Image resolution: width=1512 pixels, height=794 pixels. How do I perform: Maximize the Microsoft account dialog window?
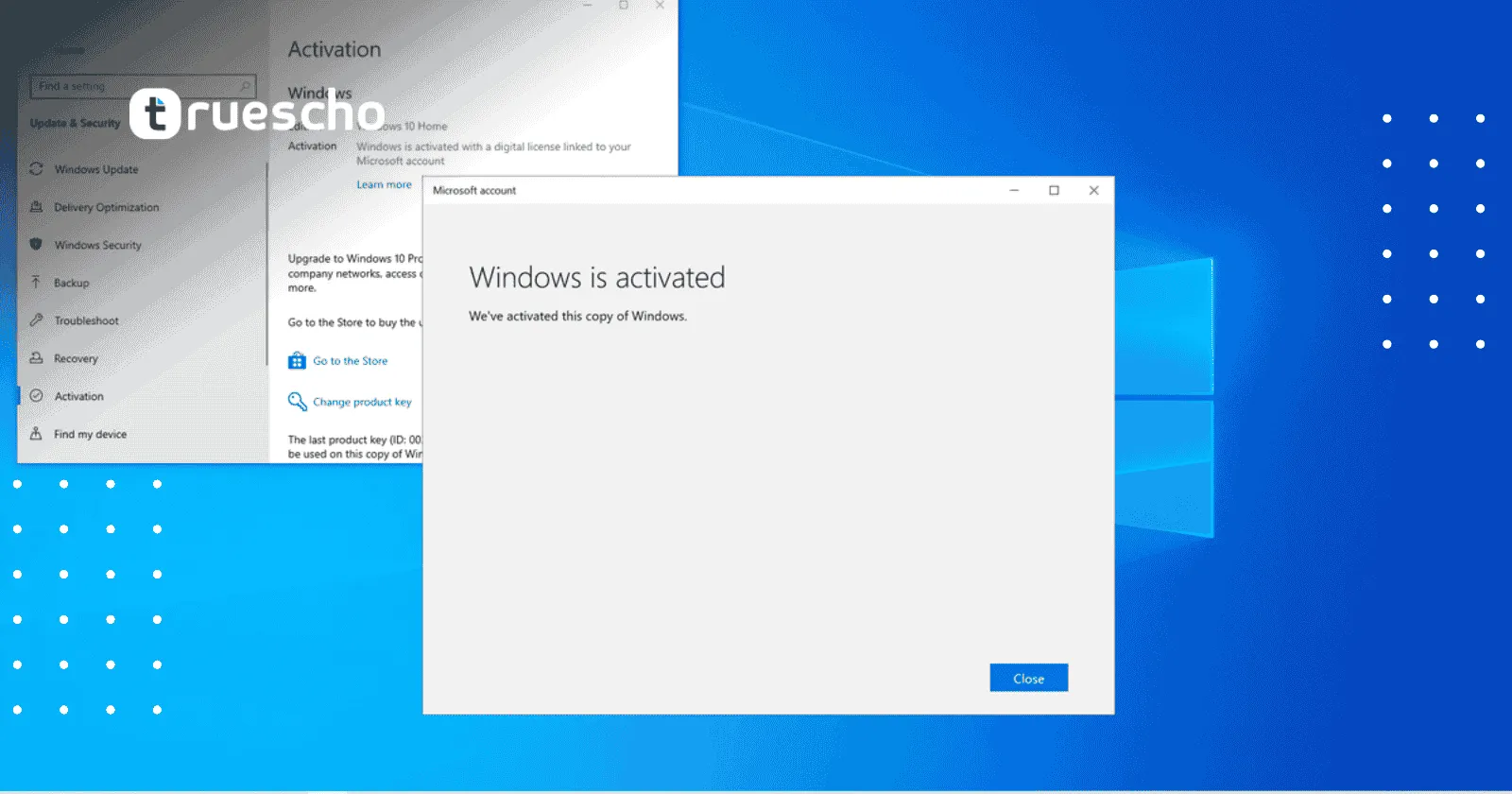1054,190
